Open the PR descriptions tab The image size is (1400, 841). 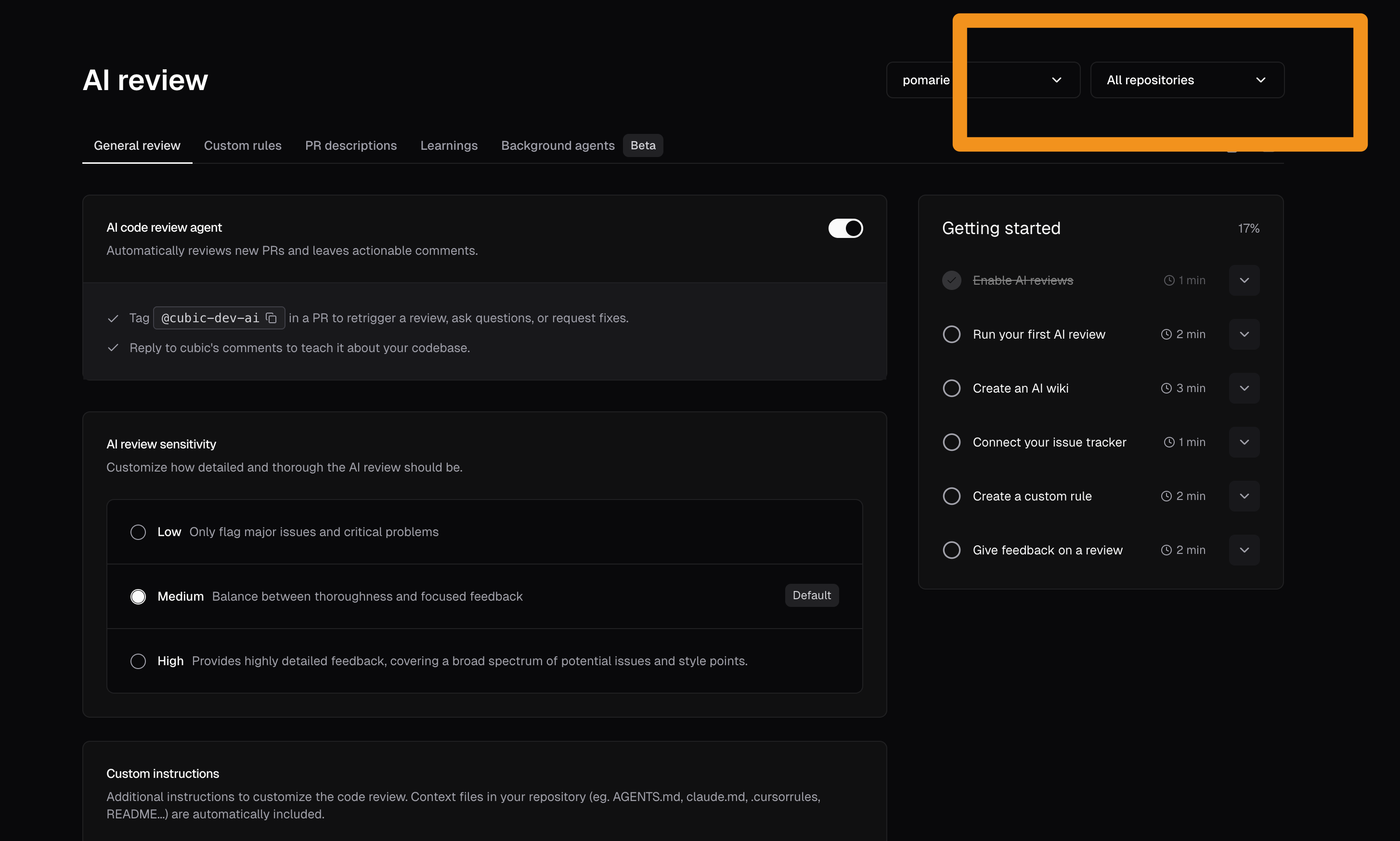coord(350,145)
